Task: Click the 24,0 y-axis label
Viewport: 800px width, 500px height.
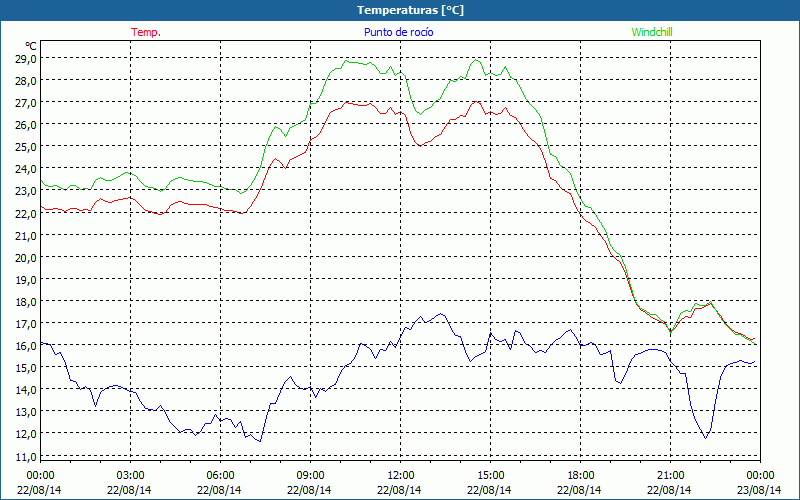Action: coord(26,168)
